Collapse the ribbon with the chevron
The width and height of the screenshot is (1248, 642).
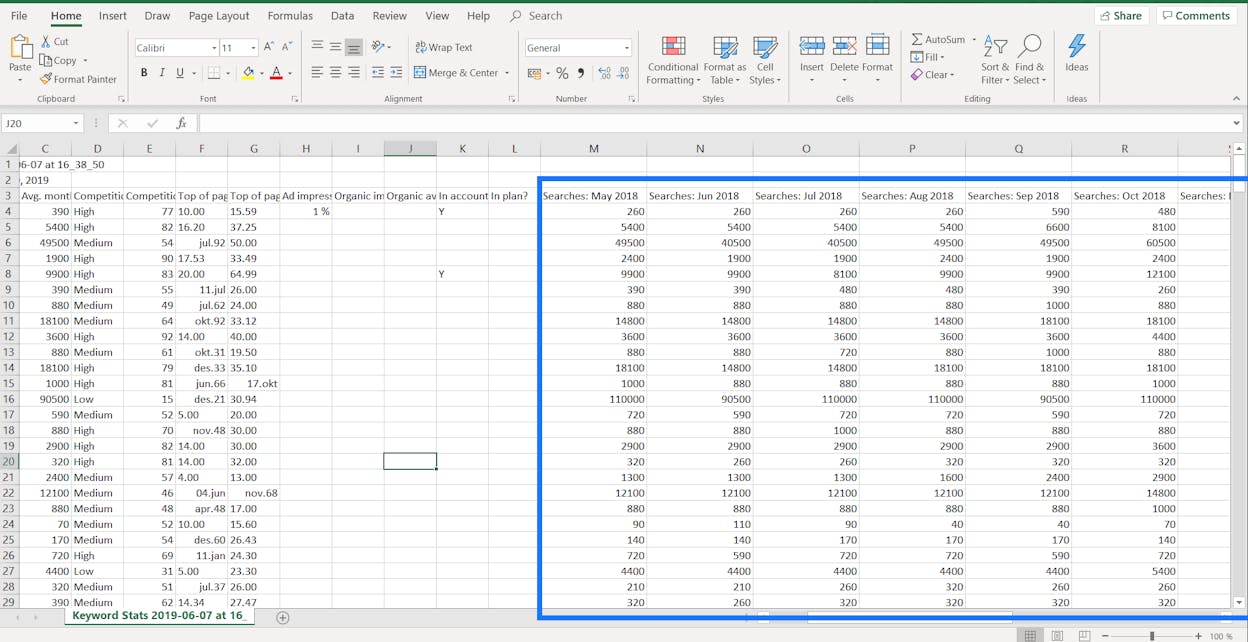(1236, 99)
